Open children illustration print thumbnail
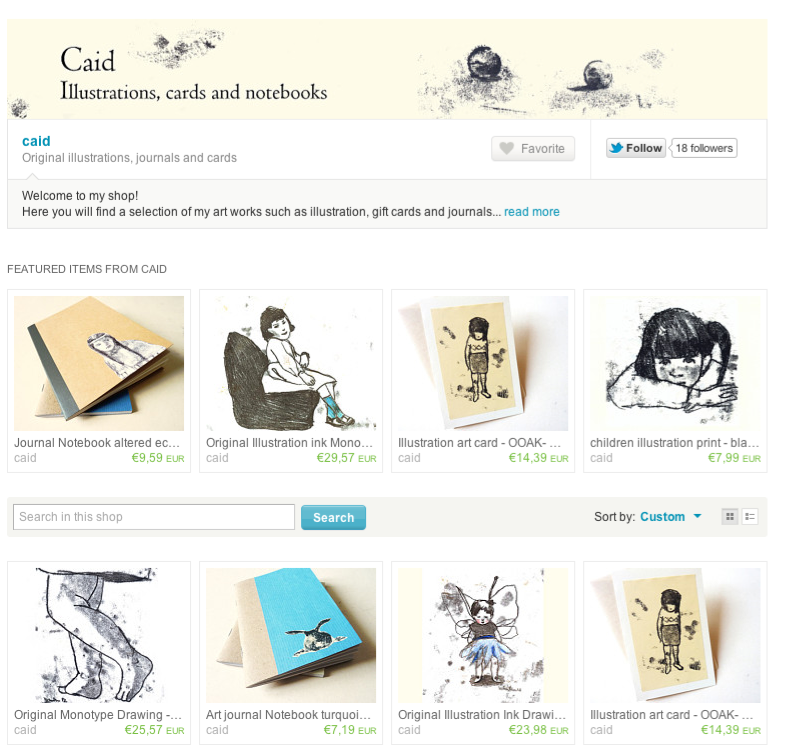The width and height of the screenshot is (808, 748). [x=675, y=363]
